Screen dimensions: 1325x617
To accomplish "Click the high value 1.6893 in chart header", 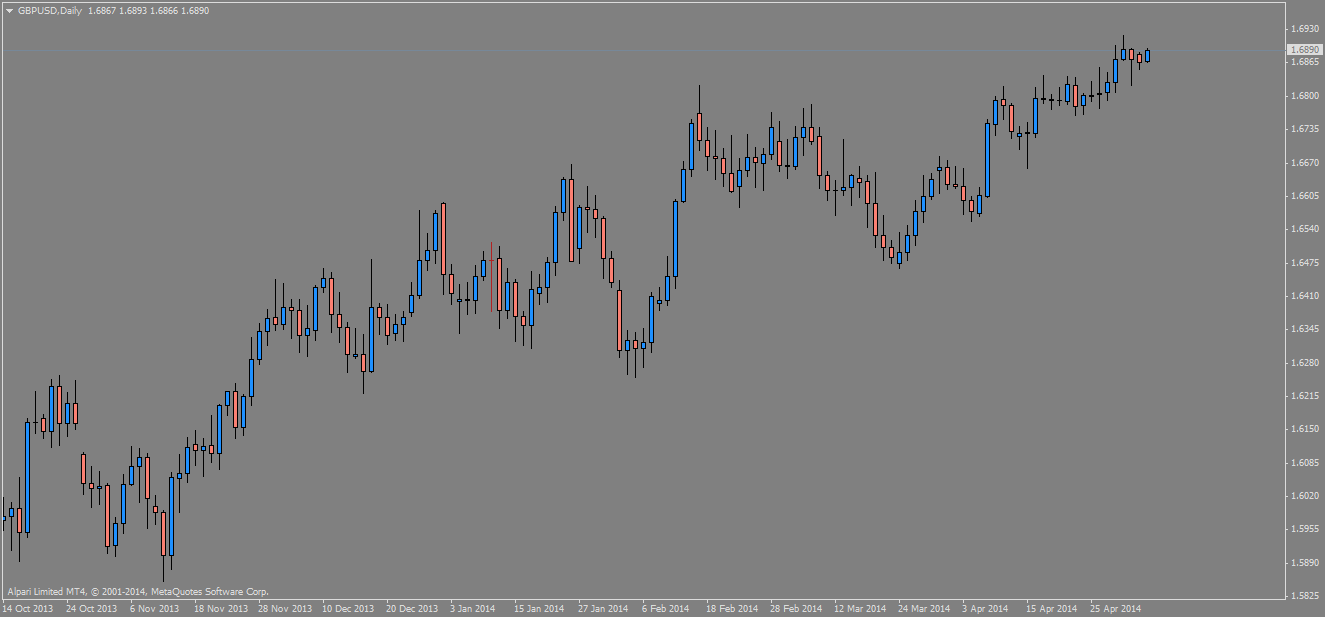I will click(133, 10).
